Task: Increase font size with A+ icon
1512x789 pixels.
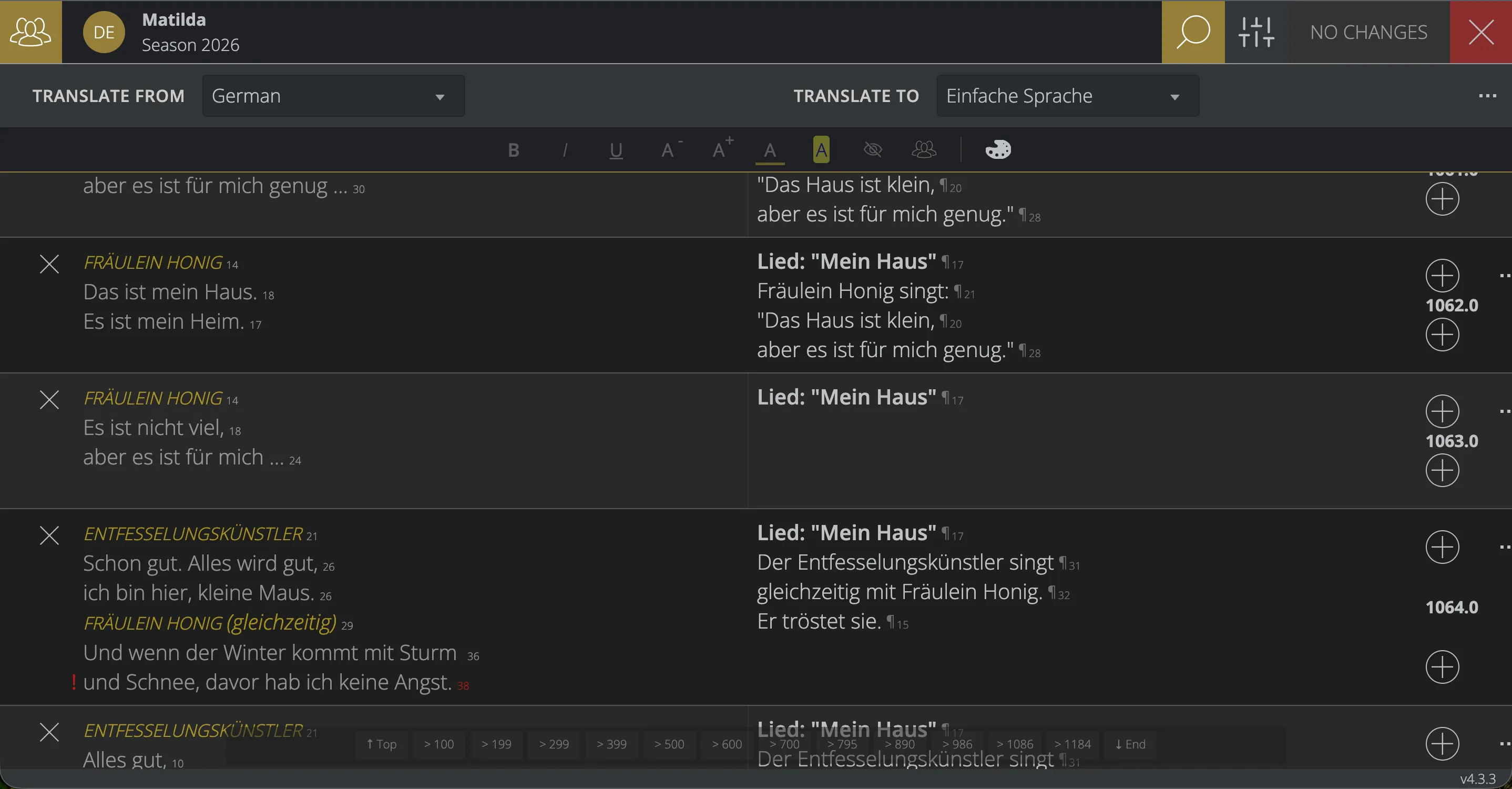Action: tap(722, 149)
